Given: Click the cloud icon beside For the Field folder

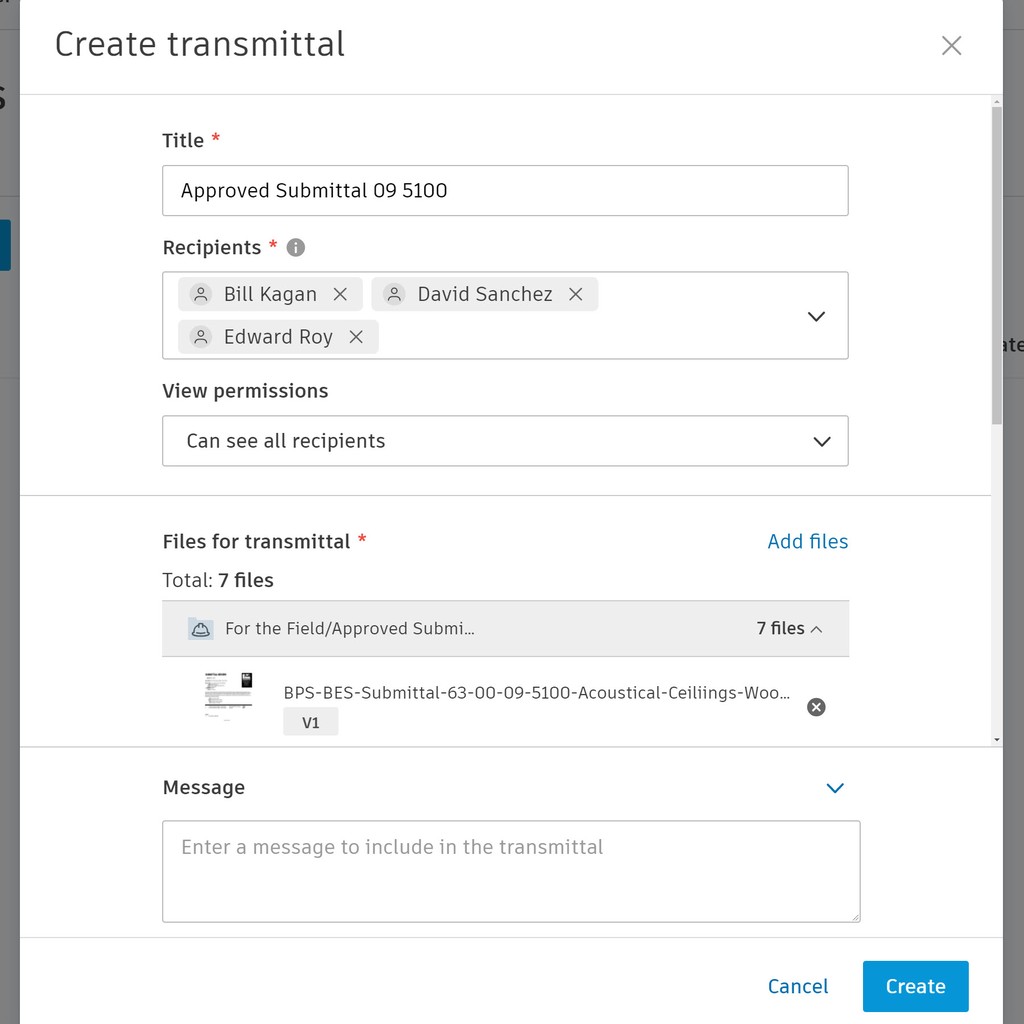Looking at the screenshot, I should (x=200, y=628).
